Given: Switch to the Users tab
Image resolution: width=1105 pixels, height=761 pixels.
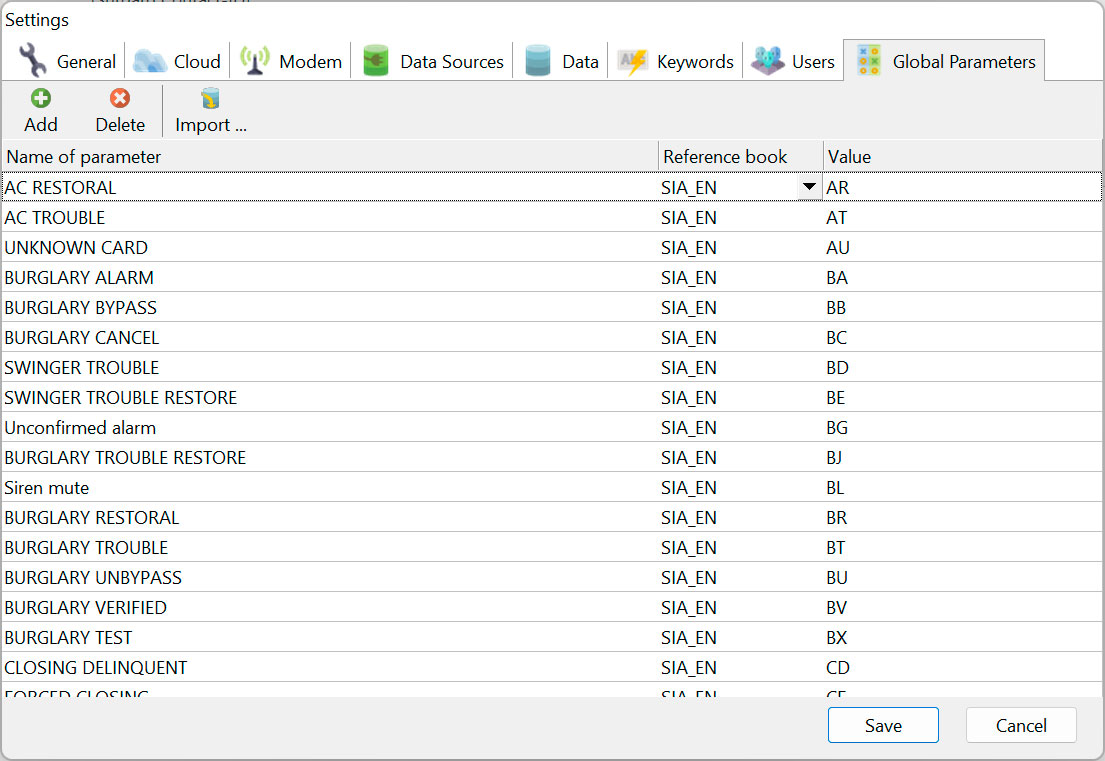Looking at the screenshot, I should click(794, 61).
